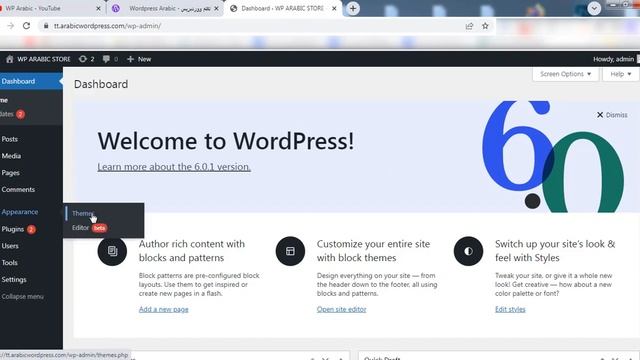
Task: Click the forward navigation arrow in browser
Action: [x=11, y=26]
